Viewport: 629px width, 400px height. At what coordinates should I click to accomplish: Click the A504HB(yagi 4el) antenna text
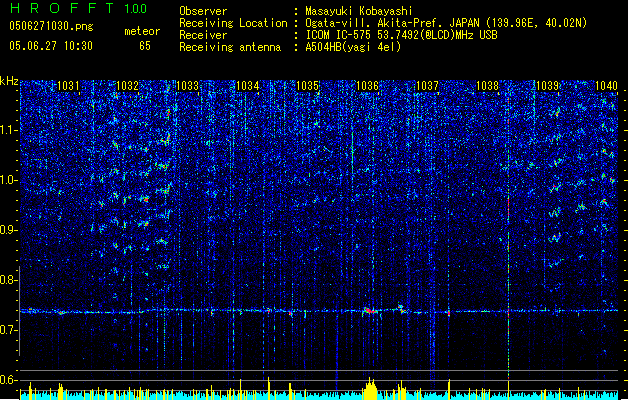353,47
